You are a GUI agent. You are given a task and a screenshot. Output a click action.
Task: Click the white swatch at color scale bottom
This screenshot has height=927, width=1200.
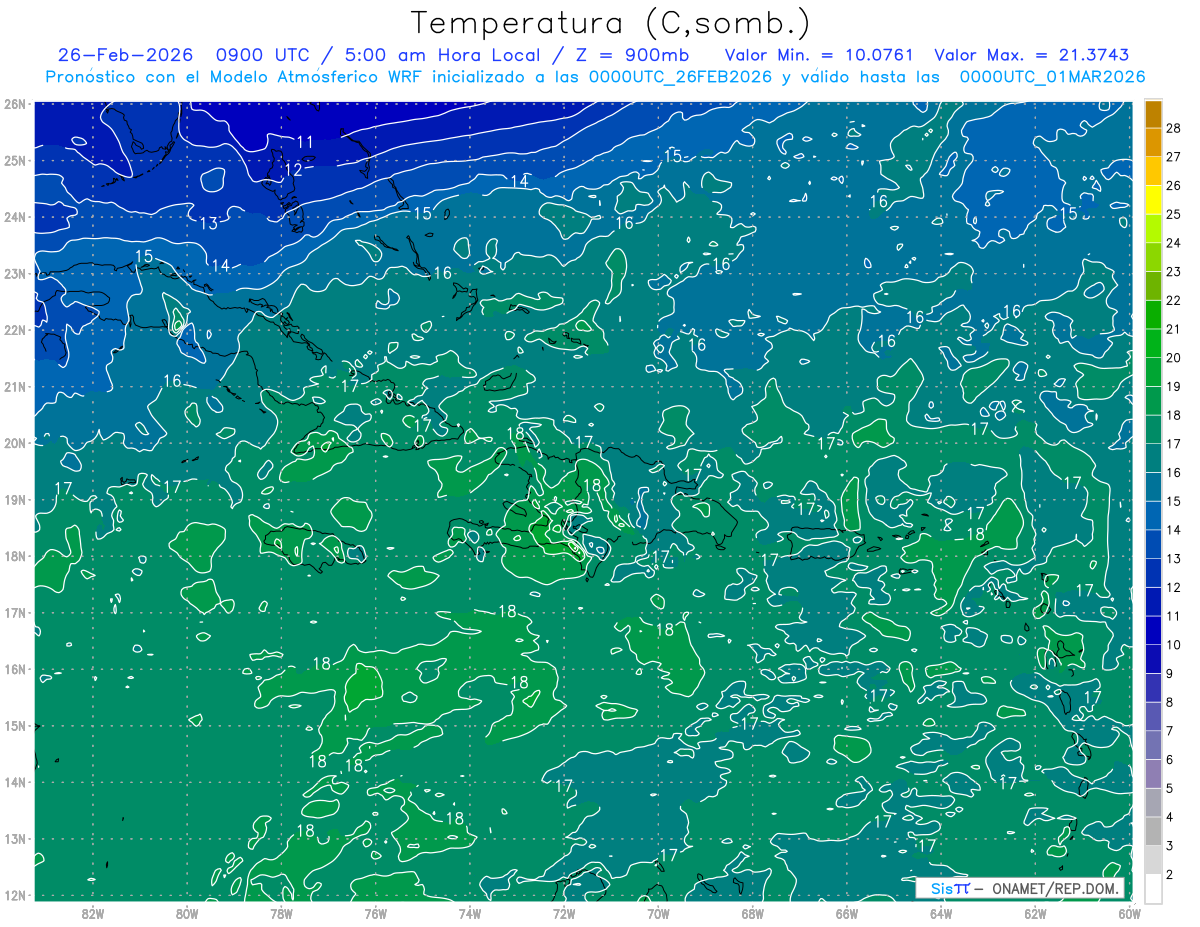click(1153, 888)
